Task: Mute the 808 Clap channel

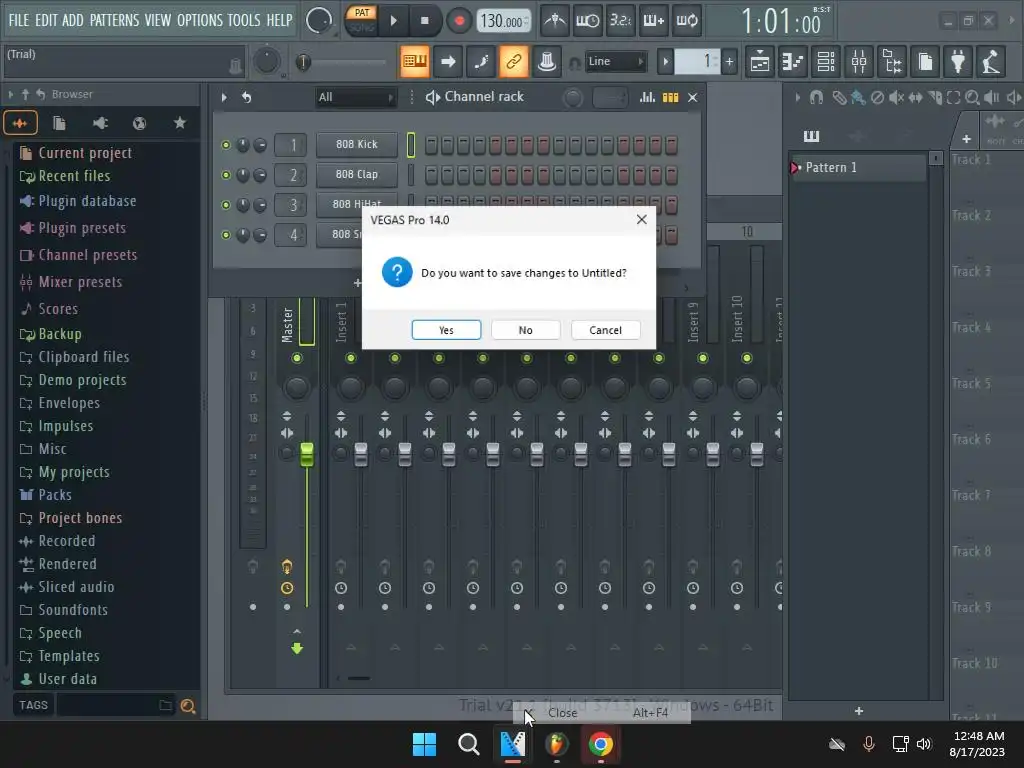Action: pyautogui.click(x=226, y=175)
